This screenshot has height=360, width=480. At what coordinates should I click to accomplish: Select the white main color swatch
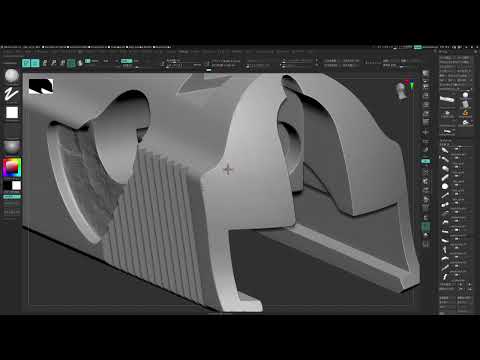click(x=16, y=185)
